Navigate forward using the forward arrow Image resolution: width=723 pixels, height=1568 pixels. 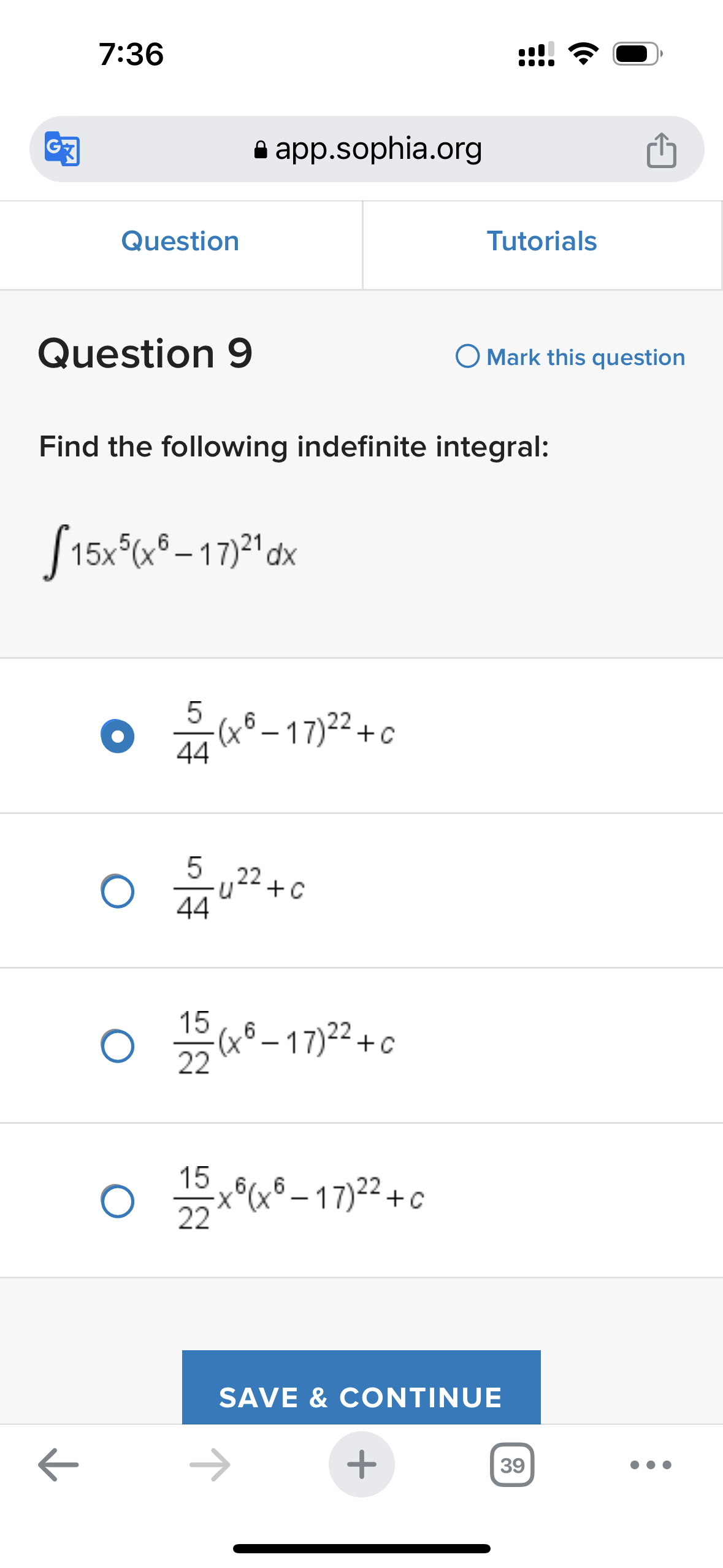point(210,1464)
